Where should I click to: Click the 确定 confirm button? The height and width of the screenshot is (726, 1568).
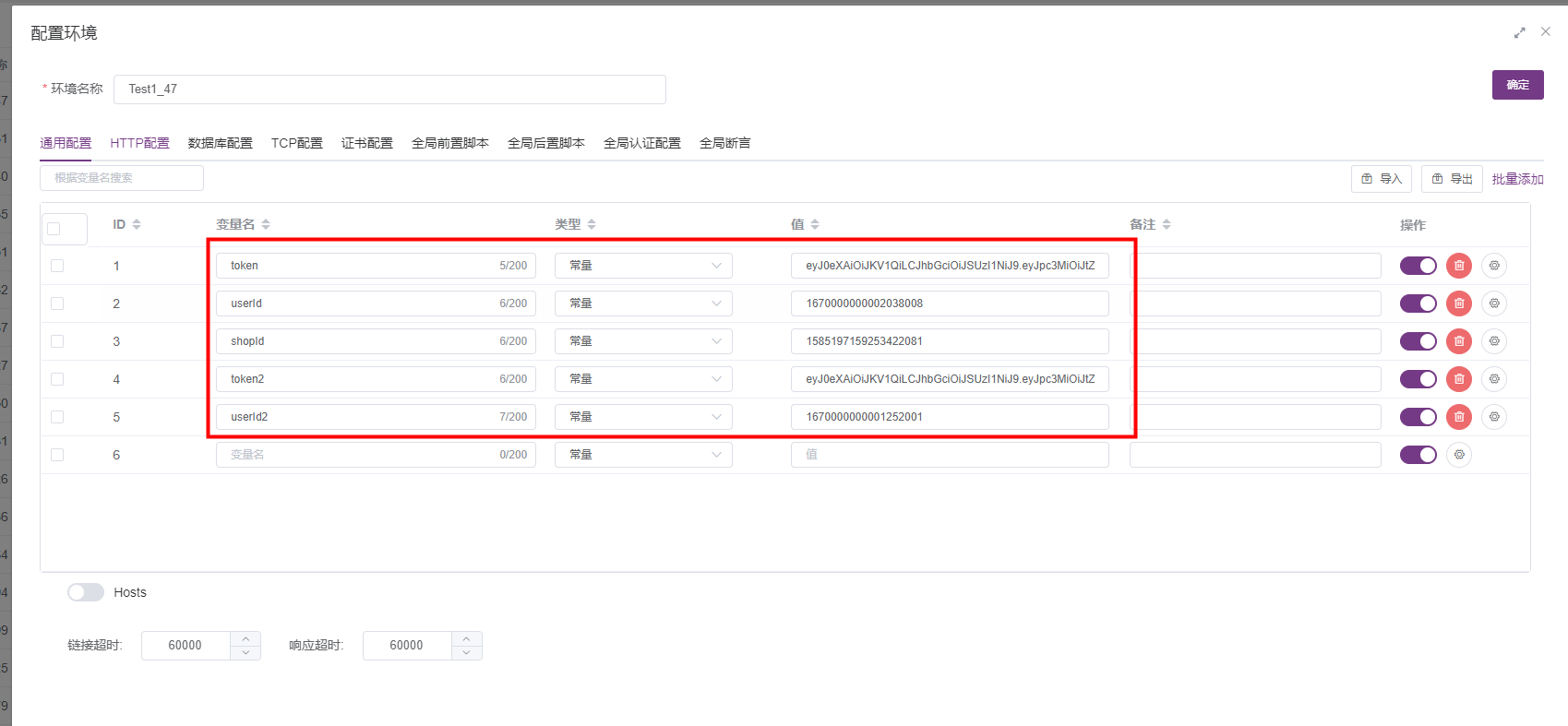point(1517,85)
